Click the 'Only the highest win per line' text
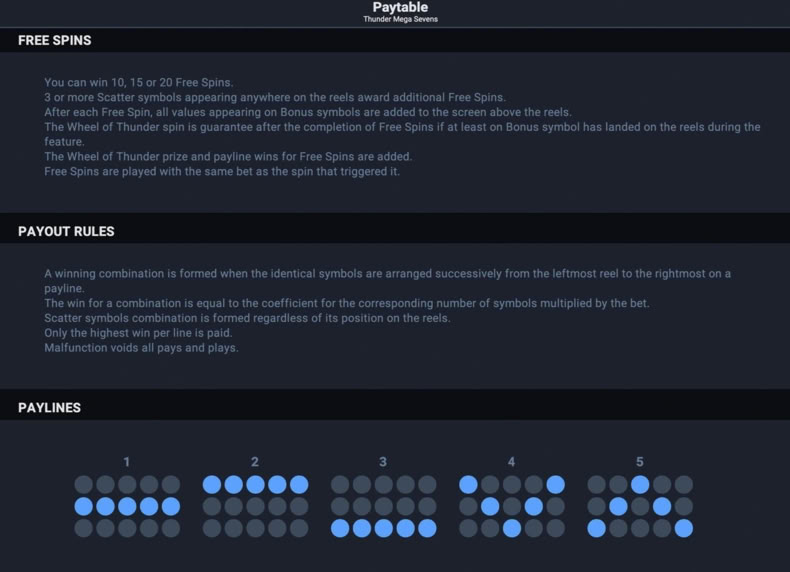The width and height of the screenshot is (790, 572). (x=138, y=333)
